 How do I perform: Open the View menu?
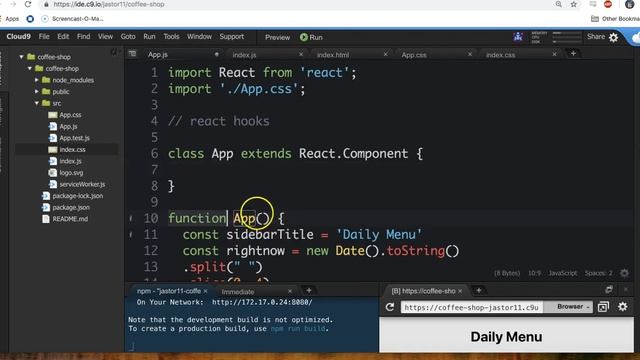105,36
